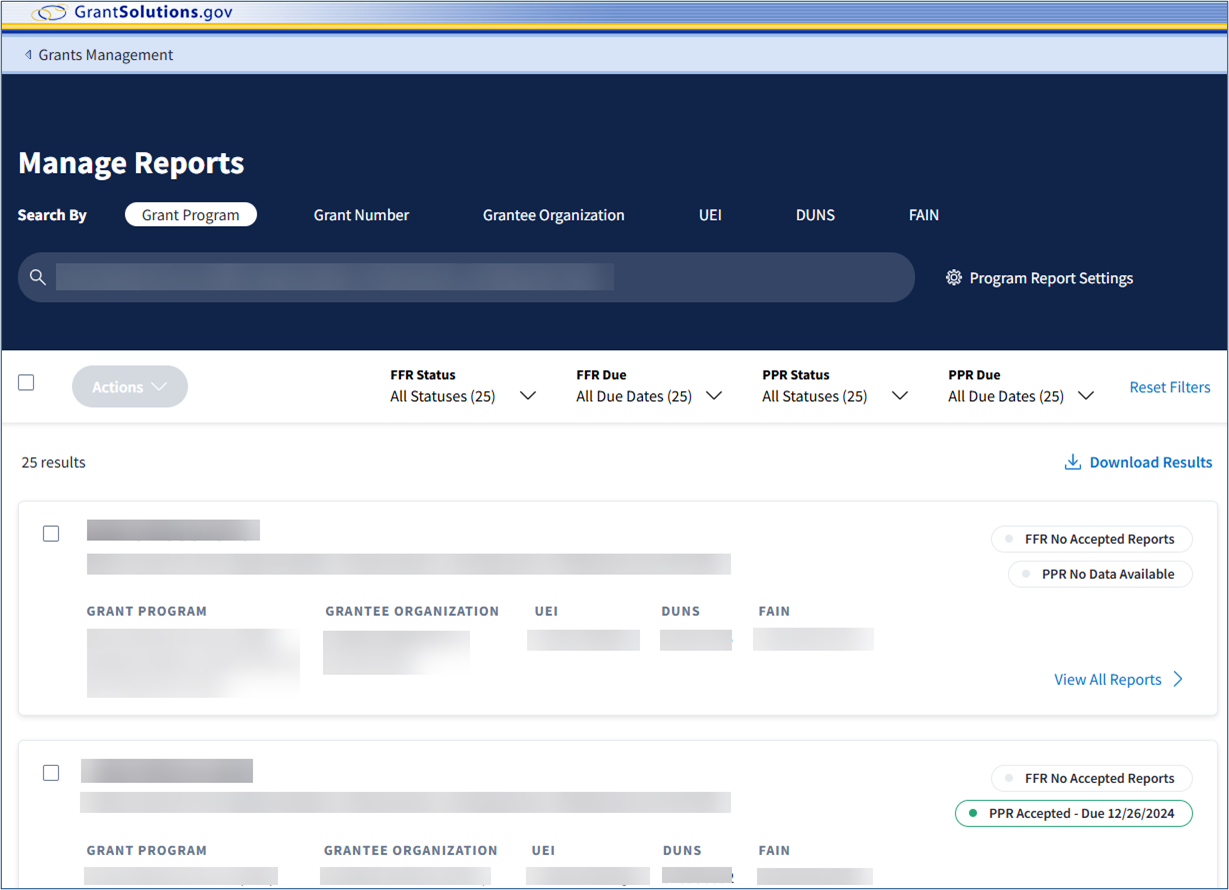Screen dimensions: 1229x890
Task: Toggle the select-all checkbox beside Actions
Action: (x=26, y=383)
